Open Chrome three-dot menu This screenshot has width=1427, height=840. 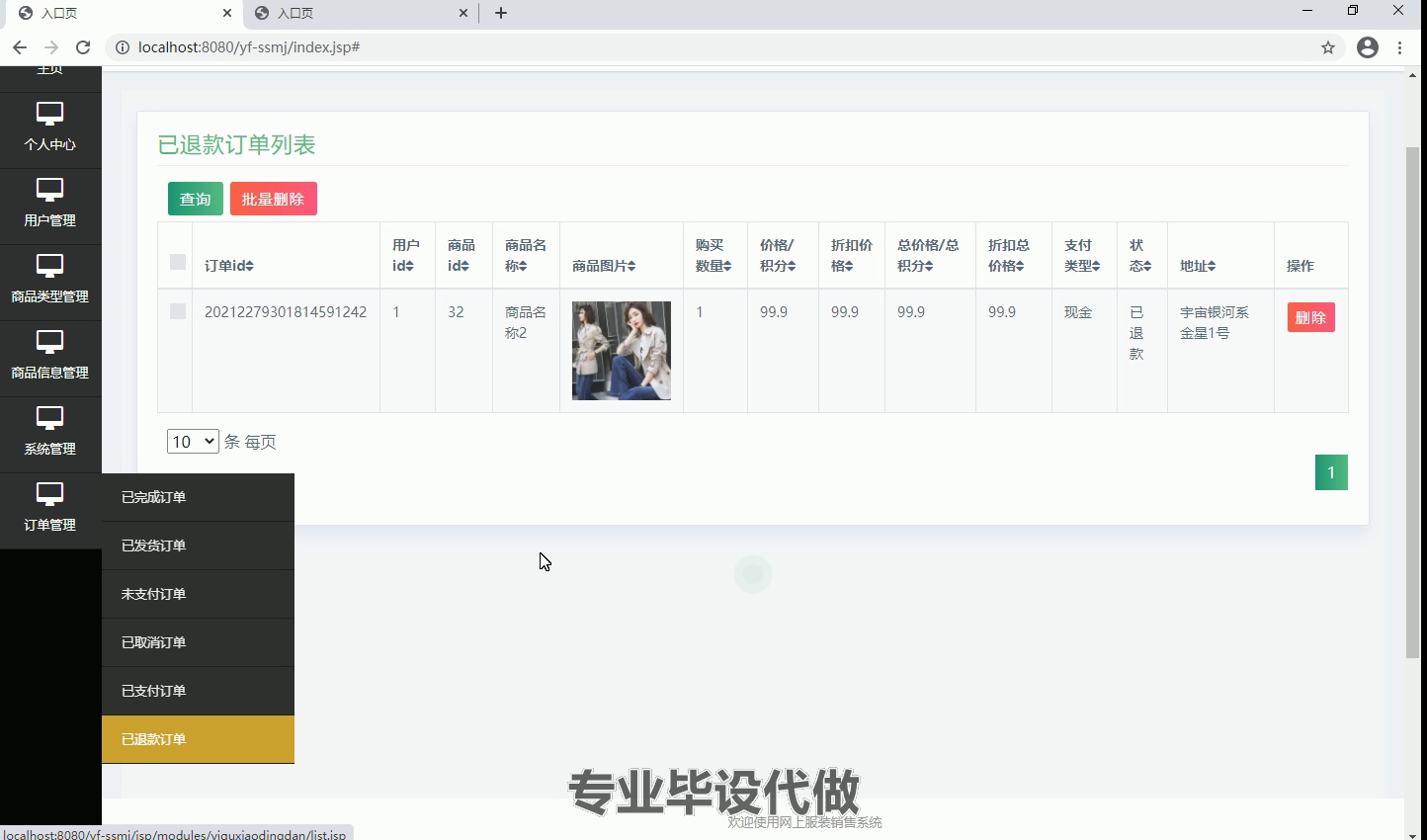click(x=1400, y=47)
